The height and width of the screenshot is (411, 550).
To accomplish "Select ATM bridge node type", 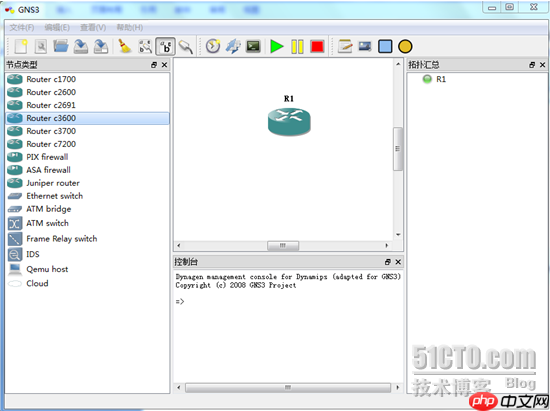I will coord(87,209).
